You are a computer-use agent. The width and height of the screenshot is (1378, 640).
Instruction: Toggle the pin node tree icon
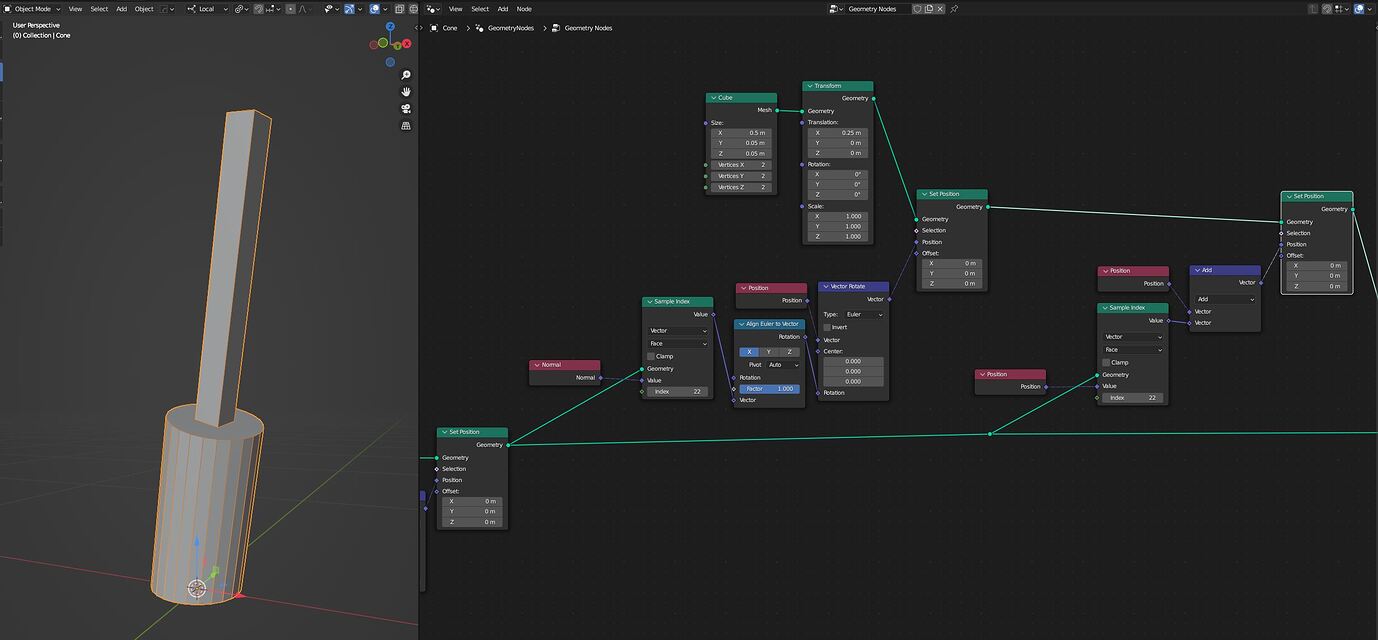coord(954,9)
